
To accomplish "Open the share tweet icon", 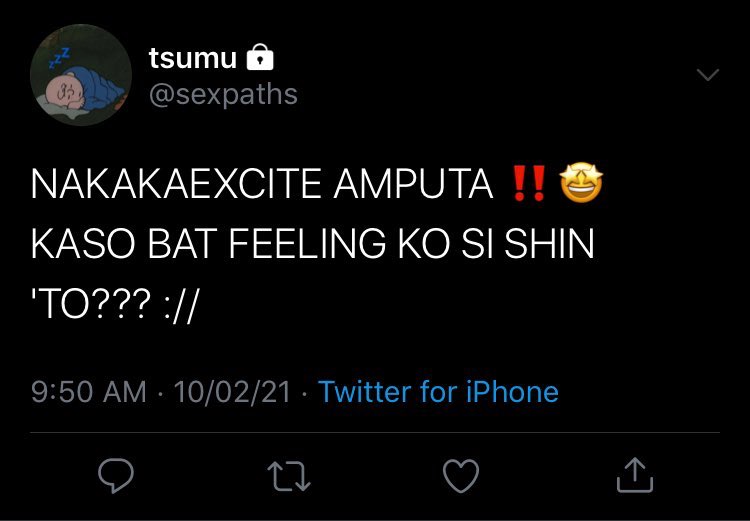I will (635, 475).
